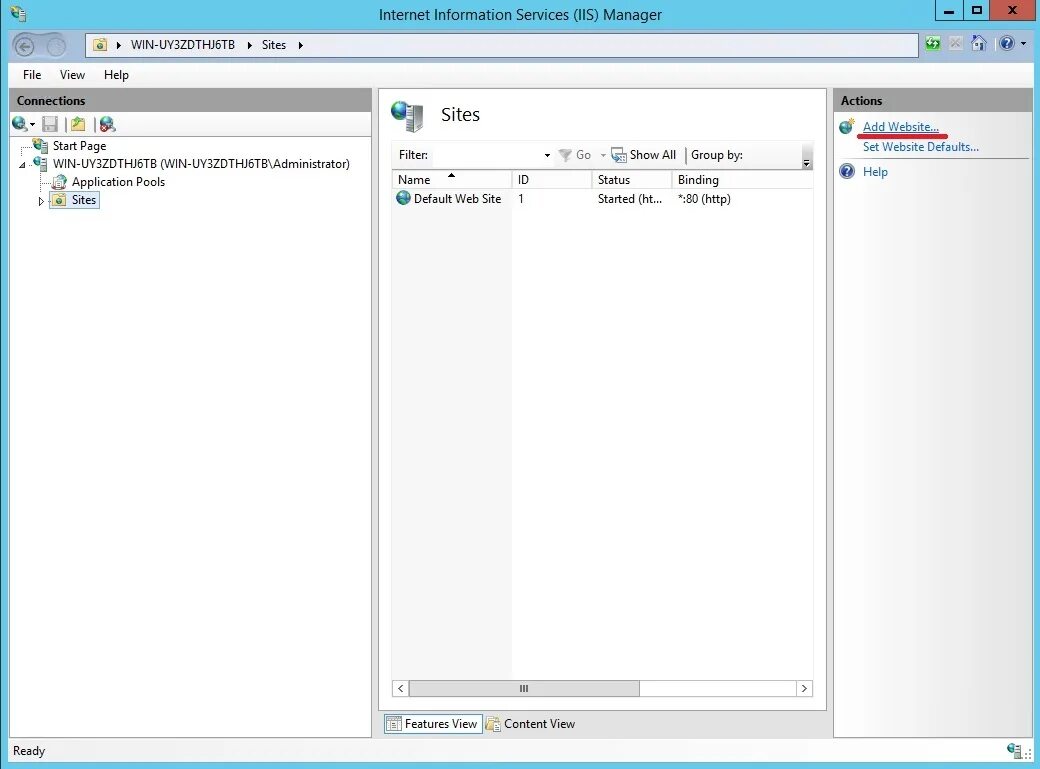Click Delete Connection icon in Connections toolbar
Screen dimensions: 1040x769
[x=107, y=124]
